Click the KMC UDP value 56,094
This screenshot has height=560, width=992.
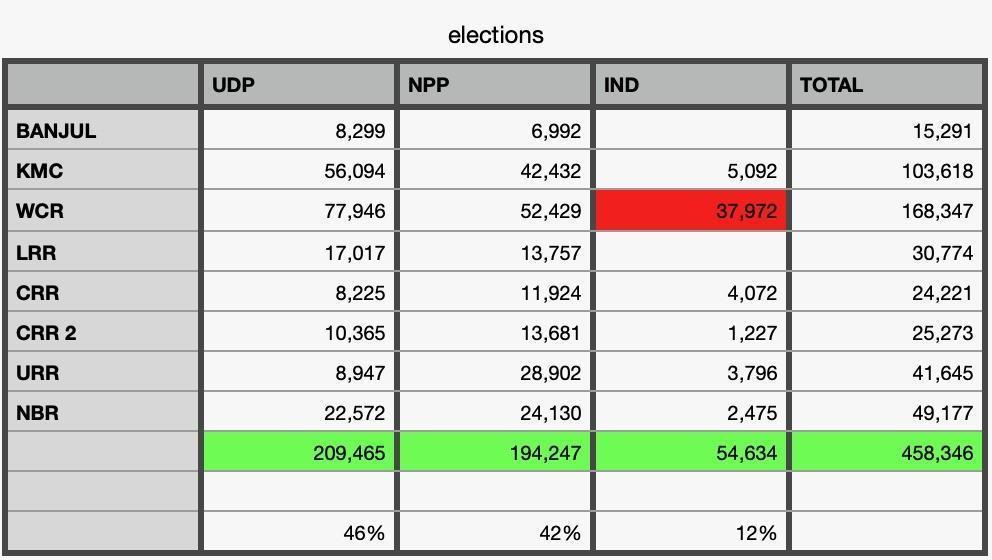click(298, 171)
